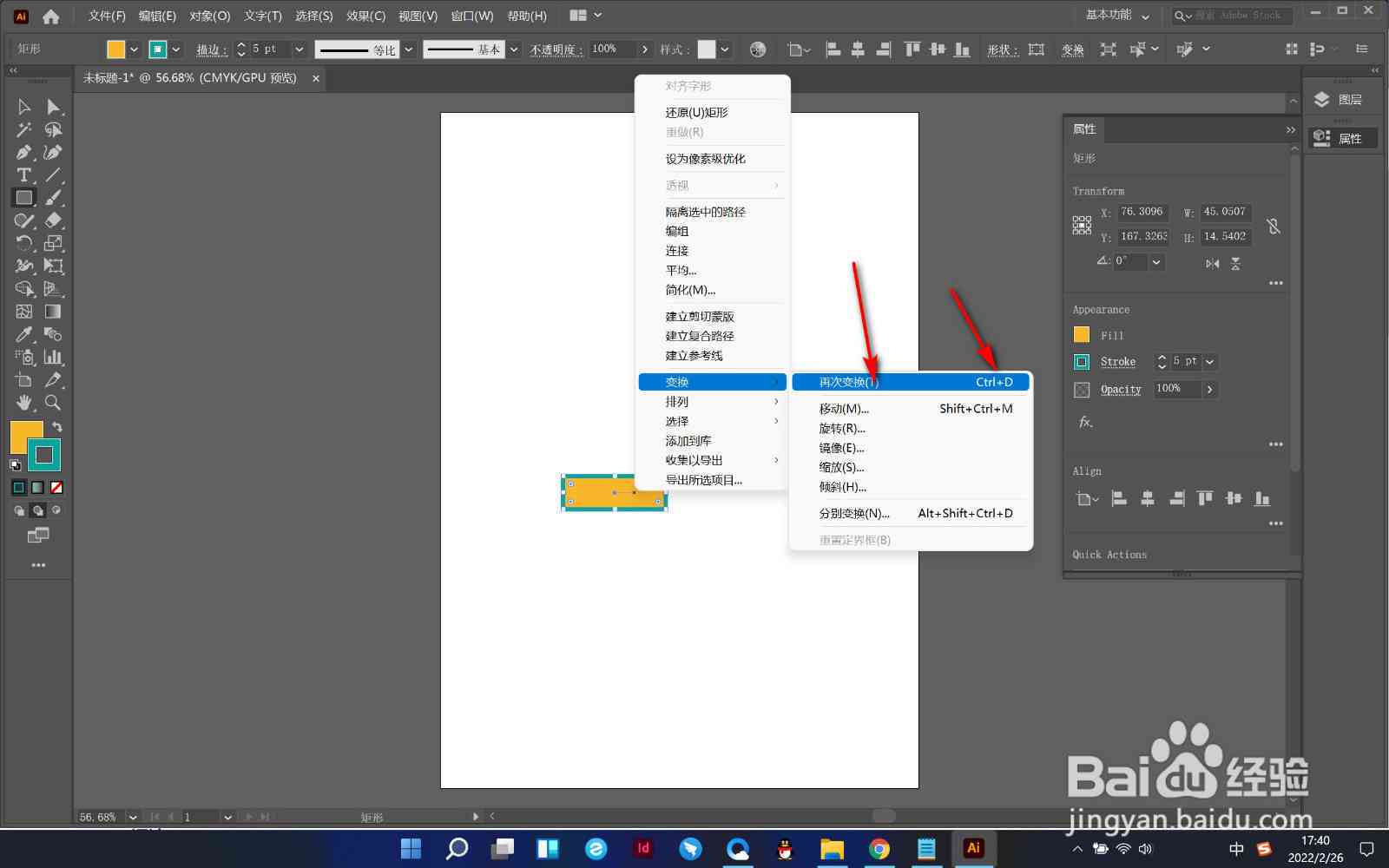
Task: Open the 属性 panel button
Action: [1342, 138]
